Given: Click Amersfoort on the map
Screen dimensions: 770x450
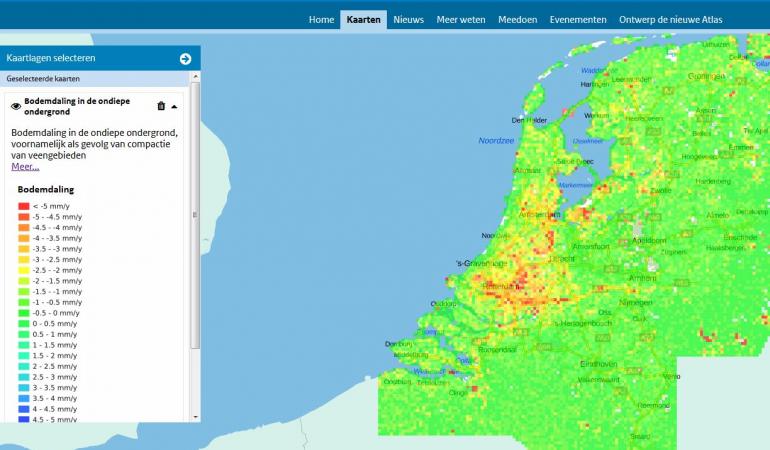Looking at the screenshot, I should (x=591, y=247).
